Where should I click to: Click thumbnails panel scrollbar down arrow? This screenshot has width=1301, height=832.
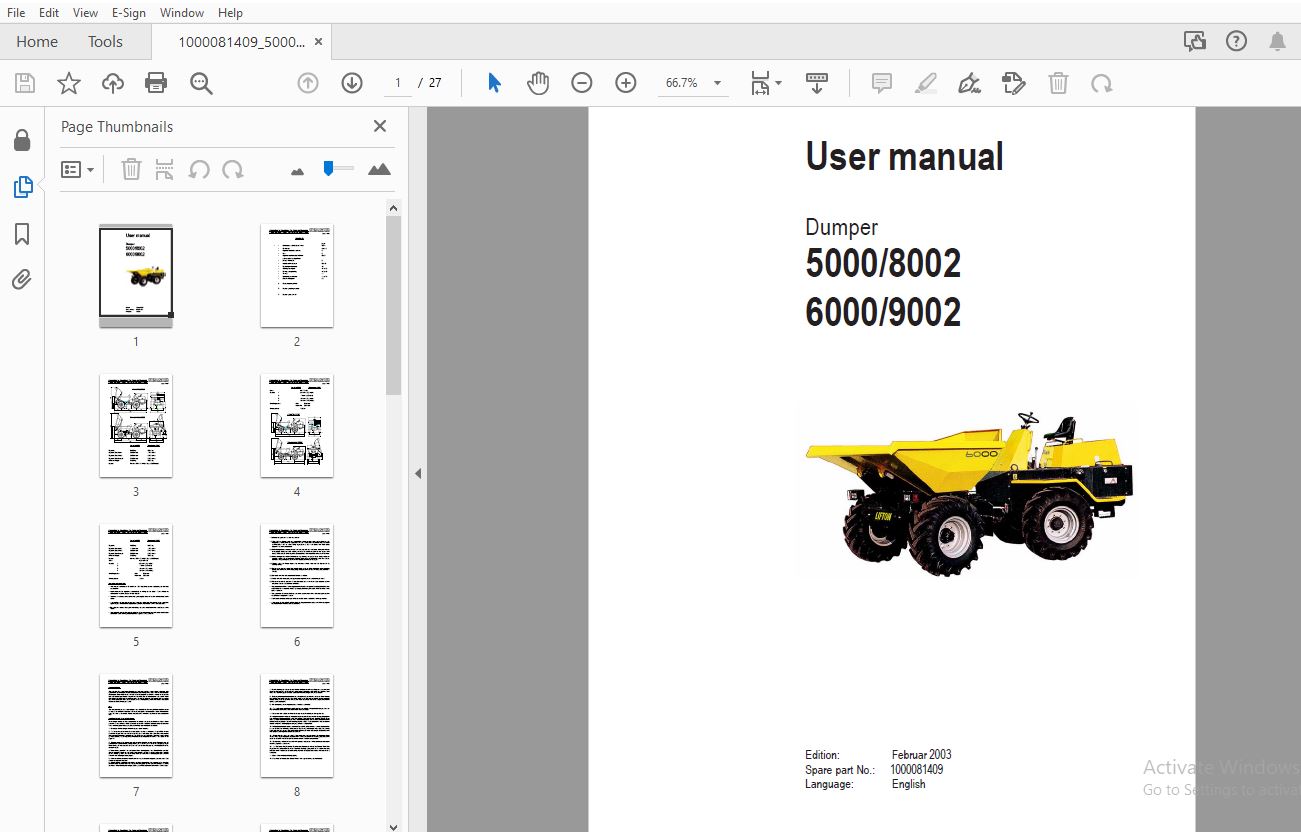[394, 826]
